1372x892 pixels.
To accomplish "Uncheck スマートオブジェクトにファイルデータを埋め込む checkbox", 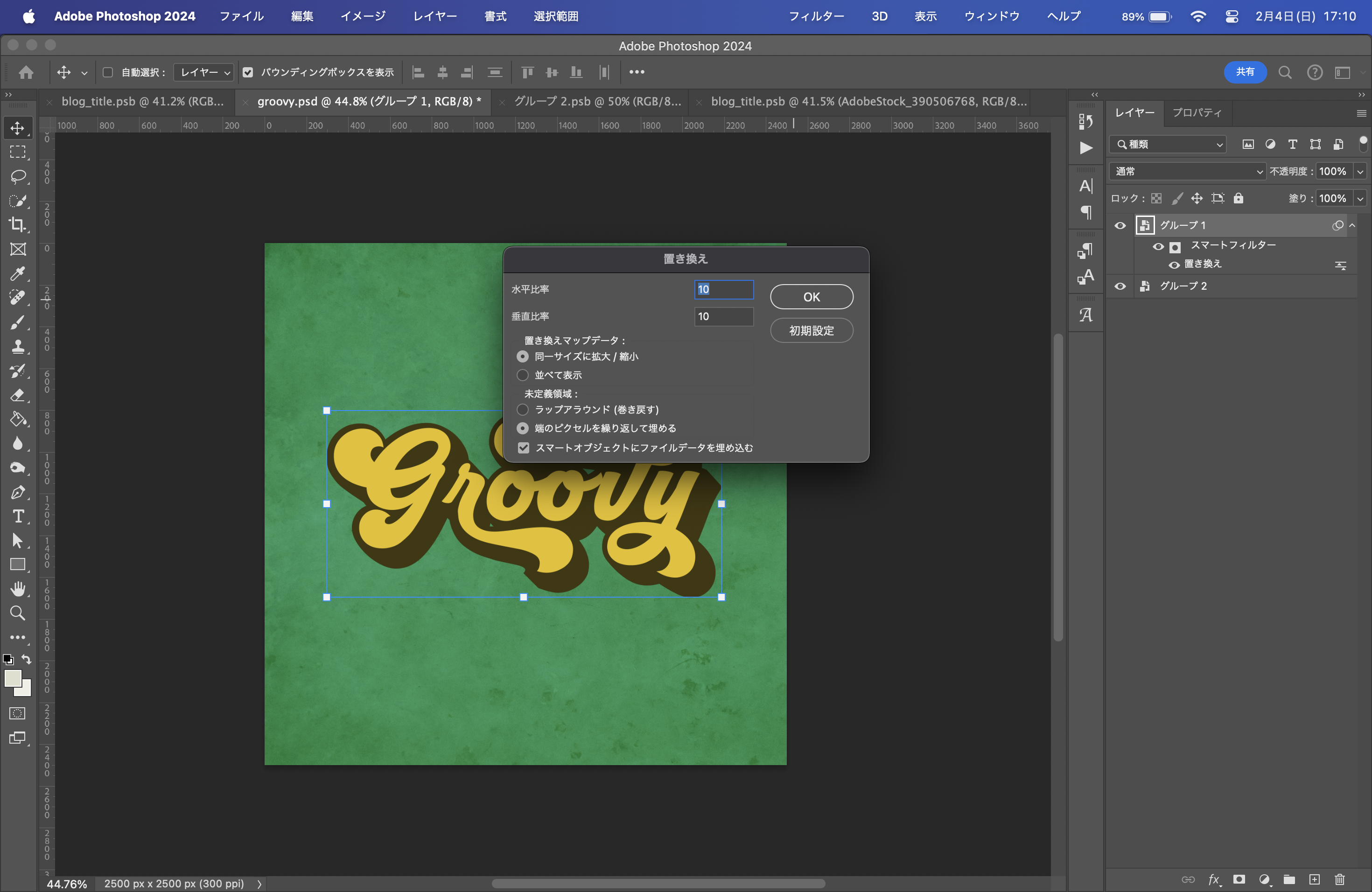I will (524, 448).
